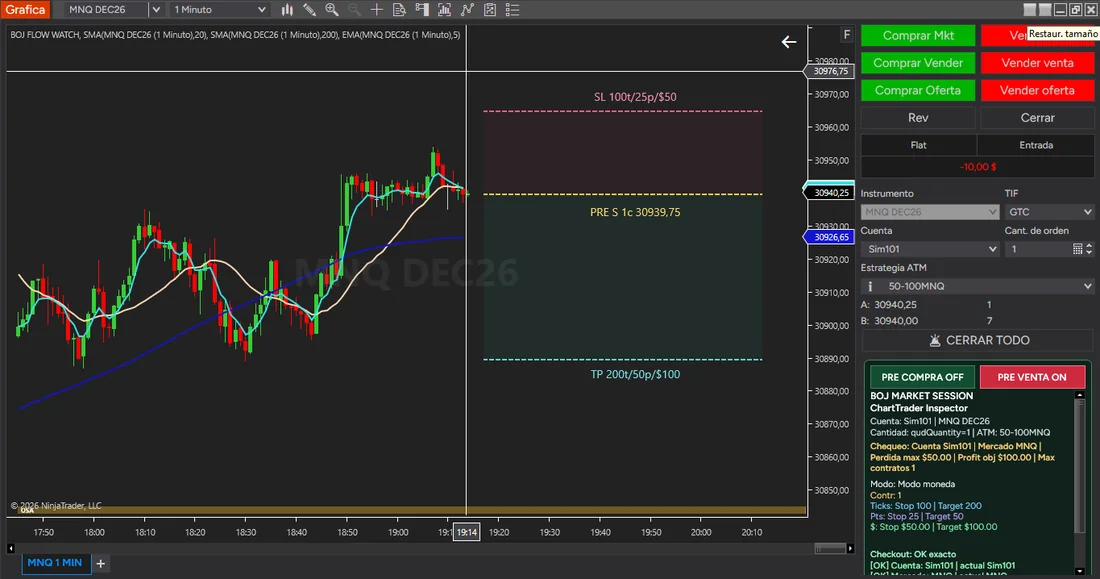Open the Data Box document icon
The width and height of the screenshot is (1100, 579).
tap(399, 10)
